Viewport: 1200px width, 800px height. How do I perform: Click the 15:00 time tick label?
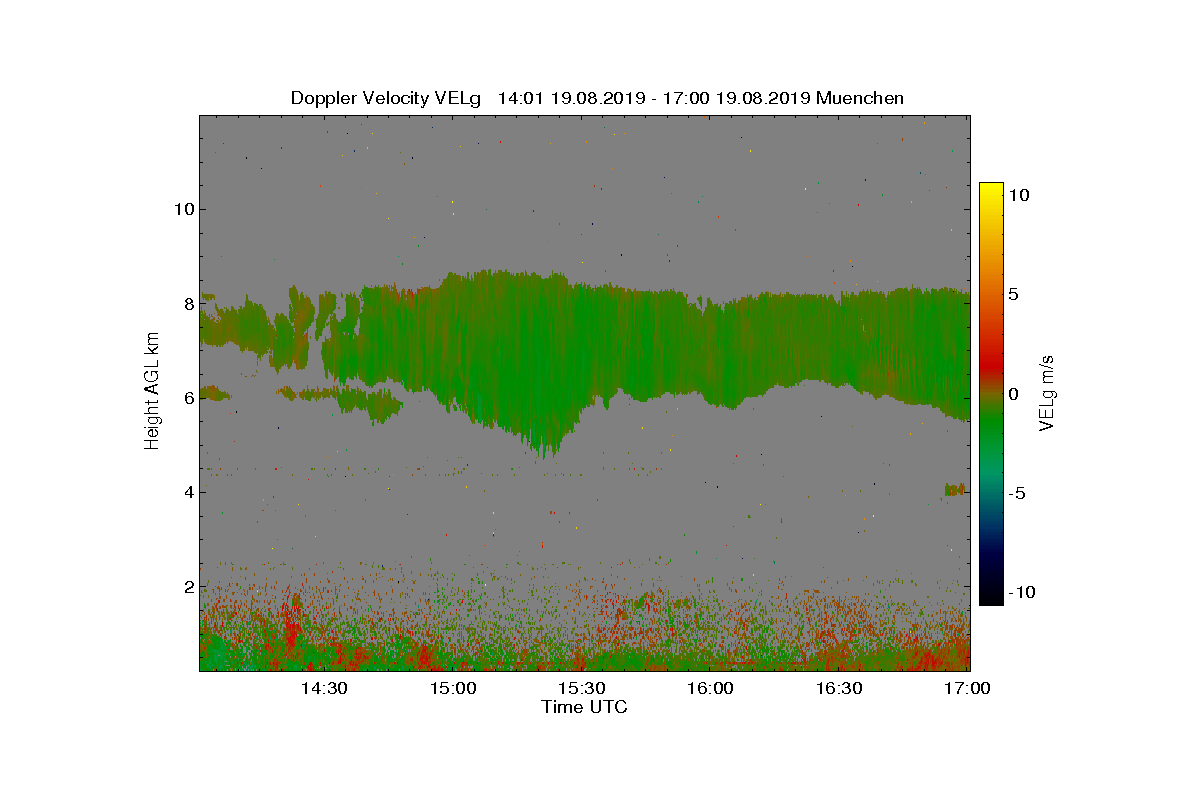pyautogui.click(x=454, y=689)
